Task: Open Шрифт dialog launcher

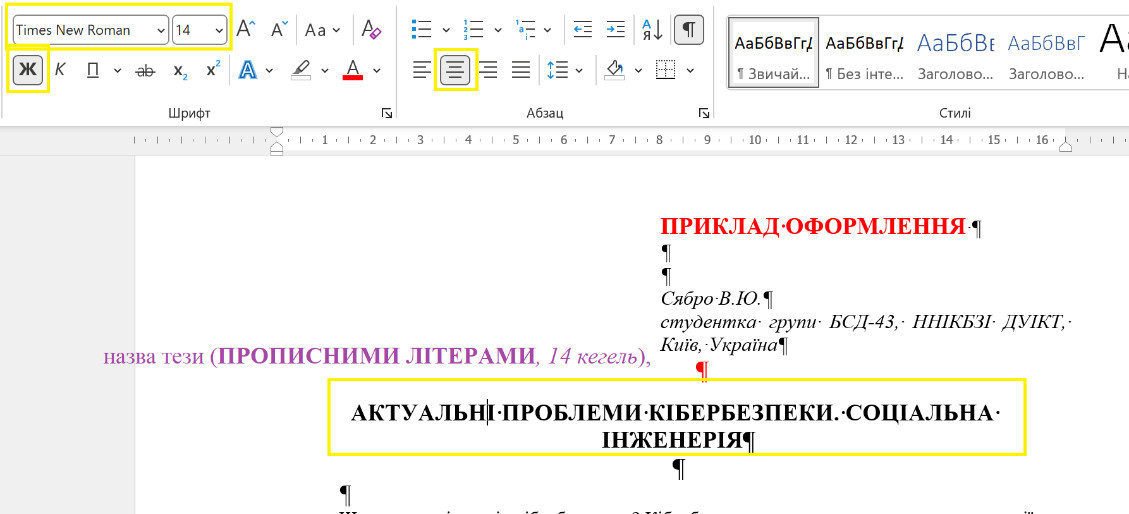Action: [x=388, y=113]
